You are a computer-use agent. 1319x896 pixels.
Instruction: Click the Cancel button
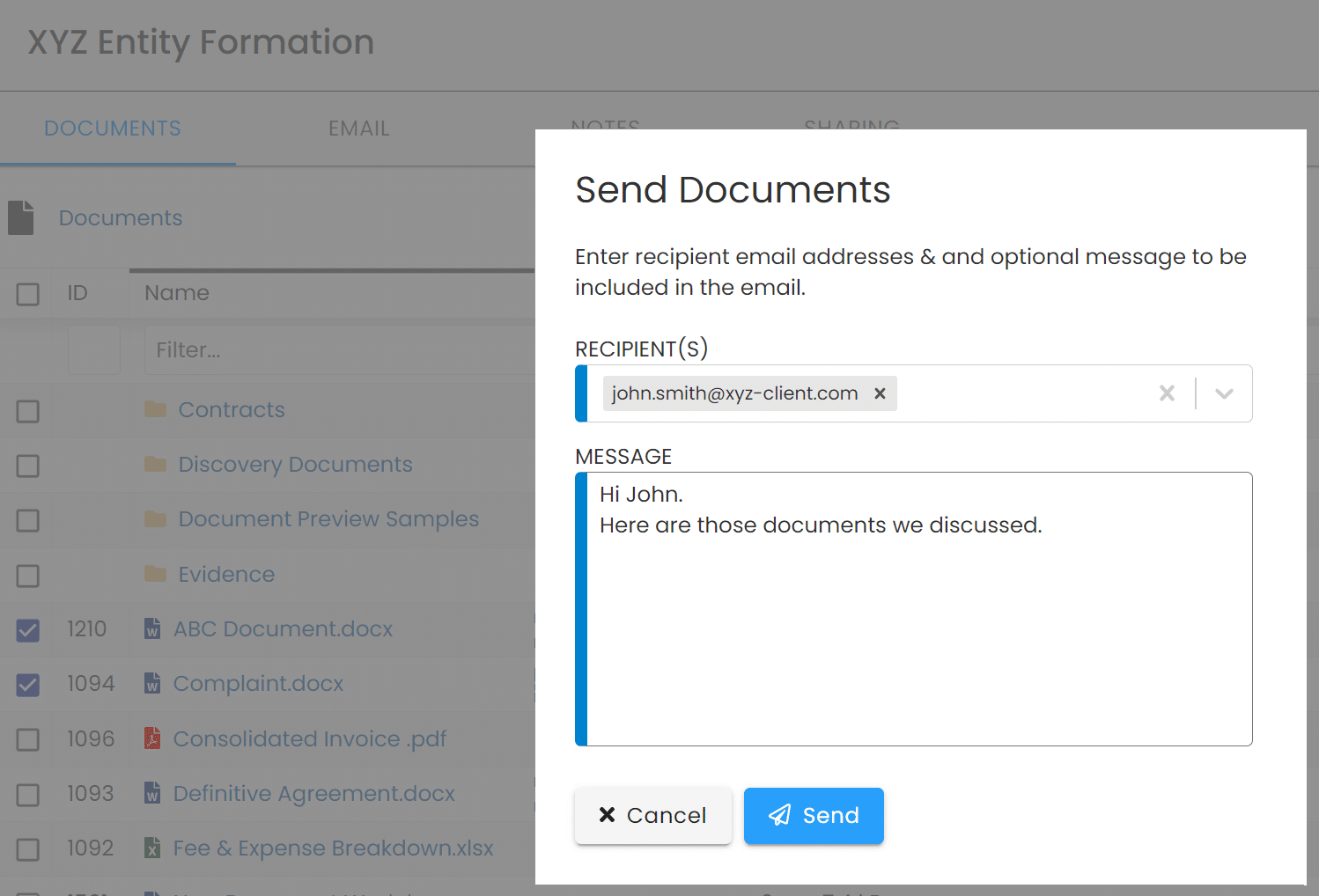652,815
